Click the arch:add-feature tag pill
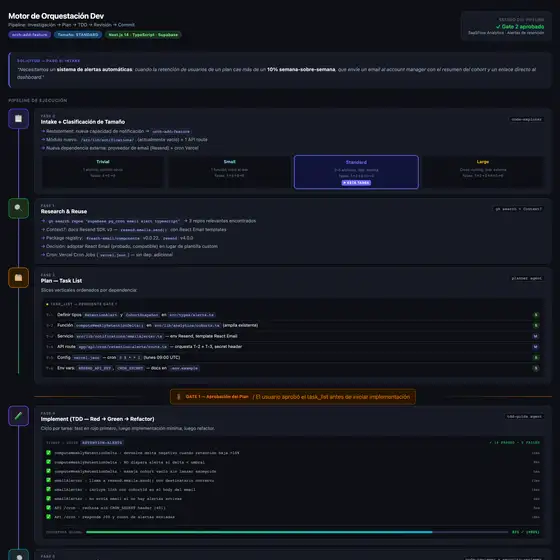Image resolution: width=560 pixels, height=560 pixels. (30, 35)
